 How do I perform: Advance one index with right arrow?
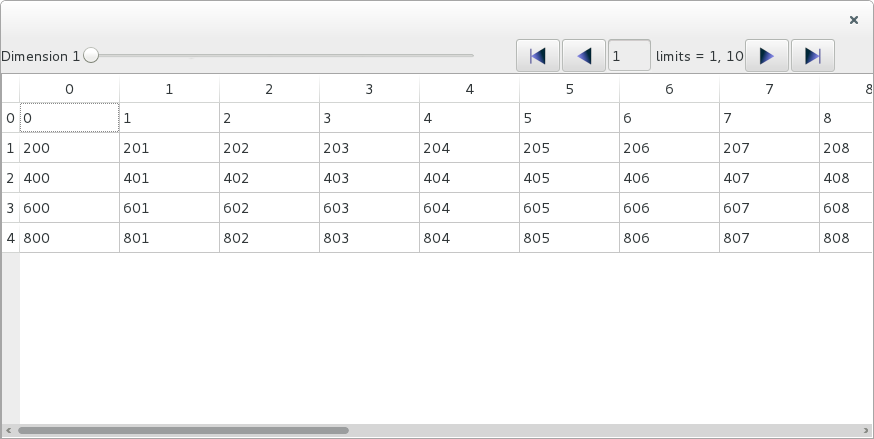click(x=767, y=56)
